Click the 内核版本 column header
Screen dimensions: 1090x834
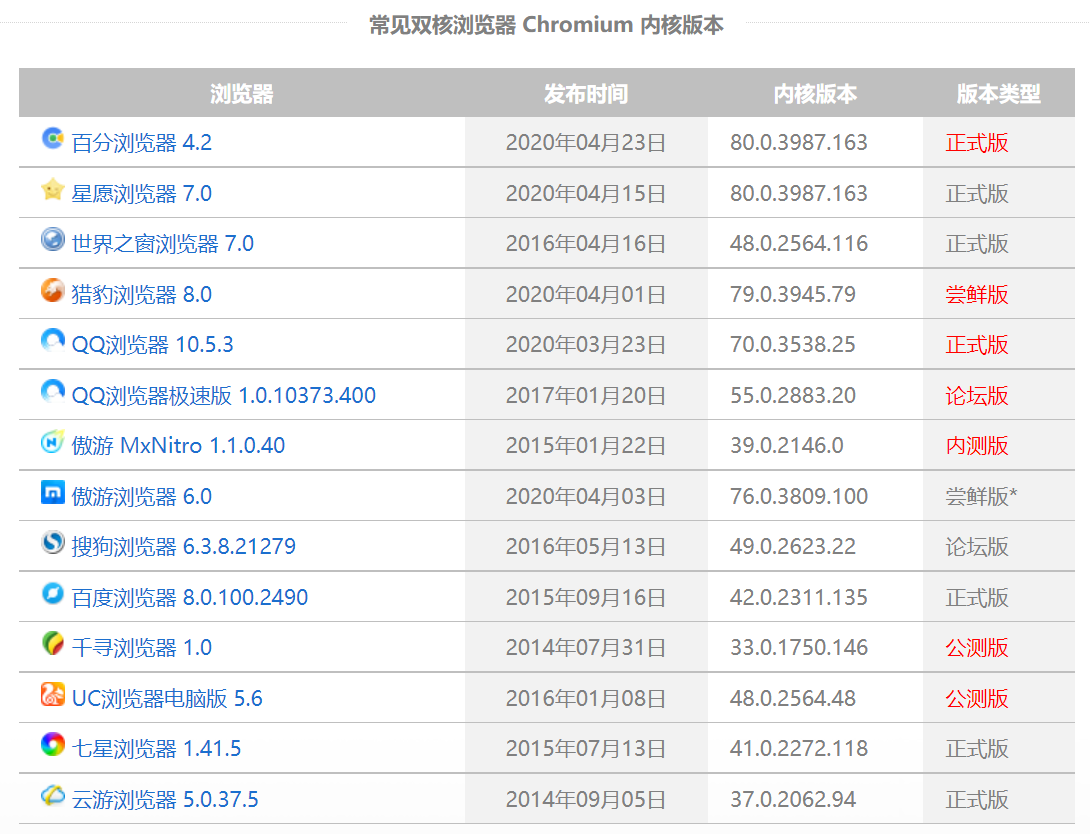click(x=815, y=94)
